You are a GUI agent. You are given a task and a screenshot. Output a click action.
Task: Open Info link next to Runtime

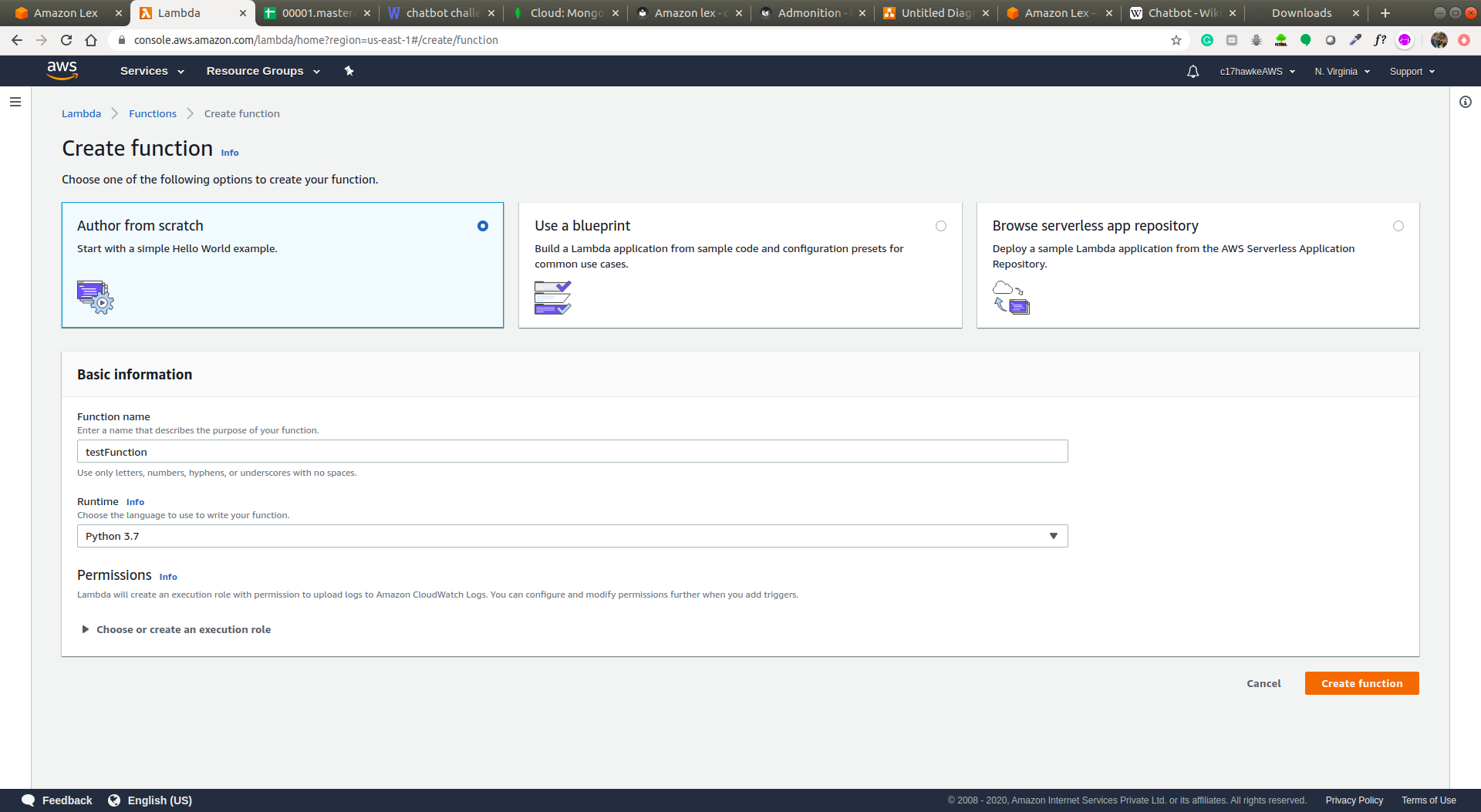coord(135,502)
